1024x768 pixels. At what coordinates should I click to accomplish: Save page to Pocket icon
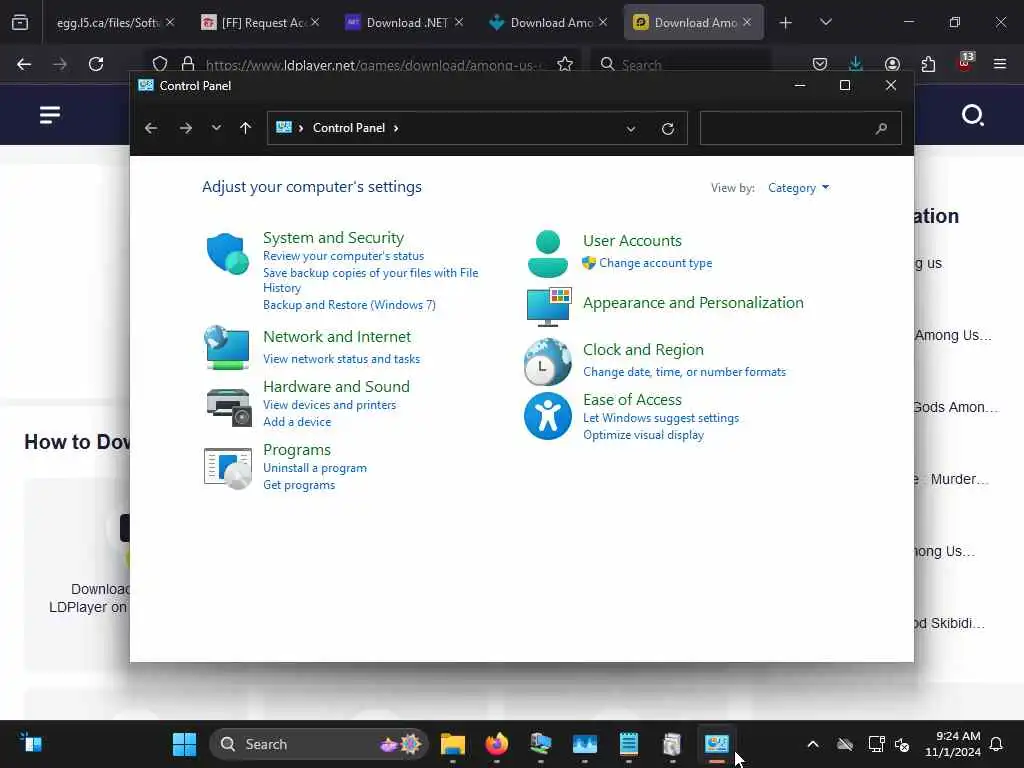[820, 64]
